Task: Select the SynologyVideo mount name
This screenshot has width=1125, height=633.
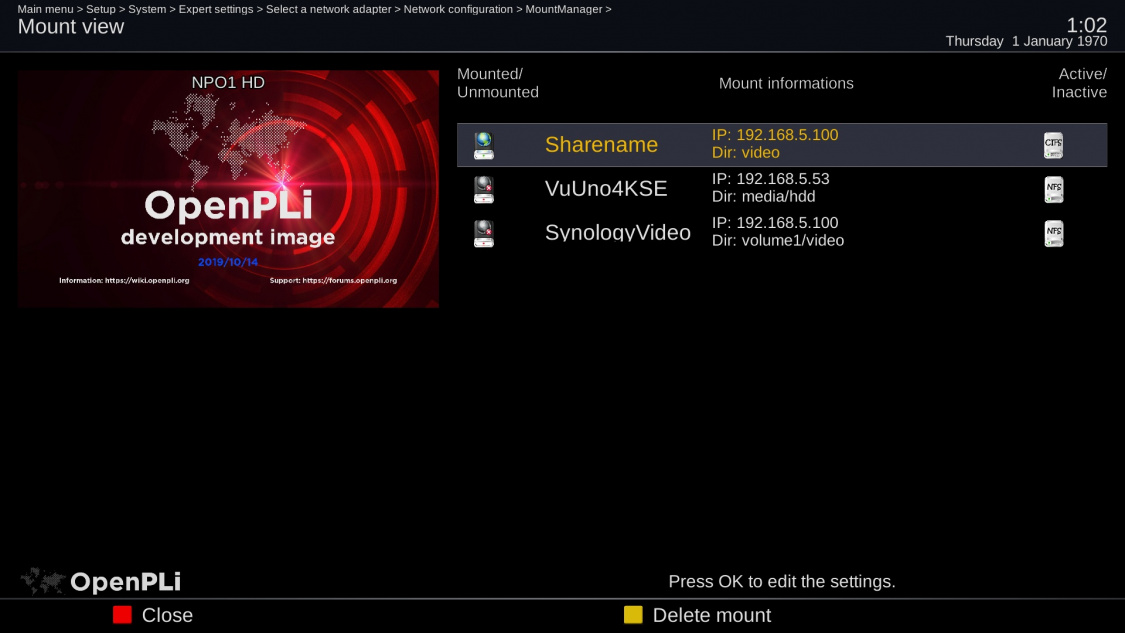Action: [617, 233]
